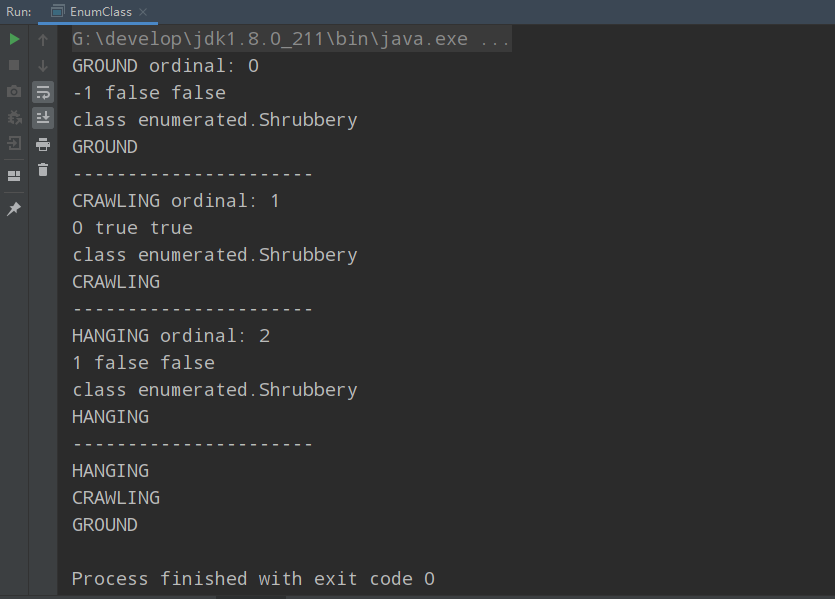Toggle scroll to end of console
Image resolution: width=835 pixels, height=599 pixels.
(x=43, y=118)
